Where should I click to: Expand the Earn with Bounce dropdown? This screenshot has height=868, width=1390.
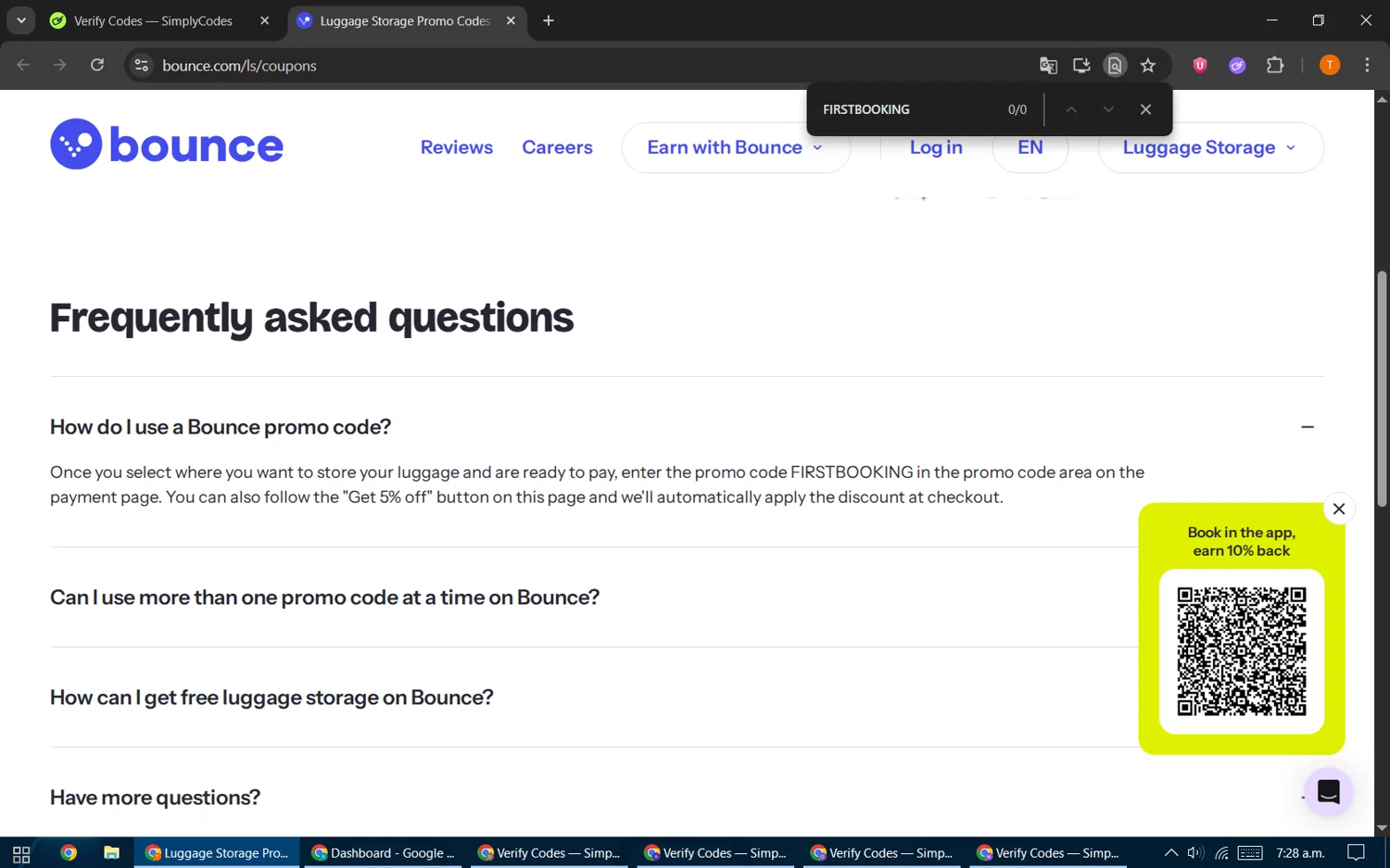point(736,147)
